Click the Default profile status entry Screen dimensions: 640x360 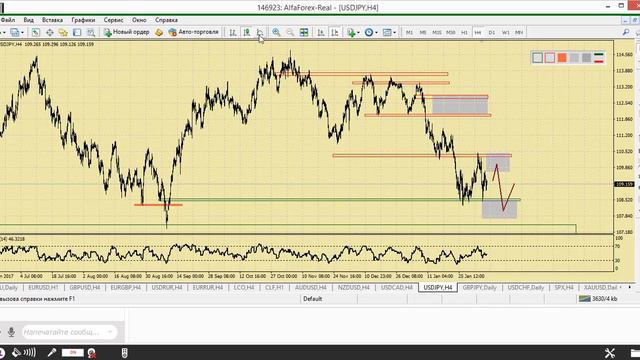coord(313,299)
